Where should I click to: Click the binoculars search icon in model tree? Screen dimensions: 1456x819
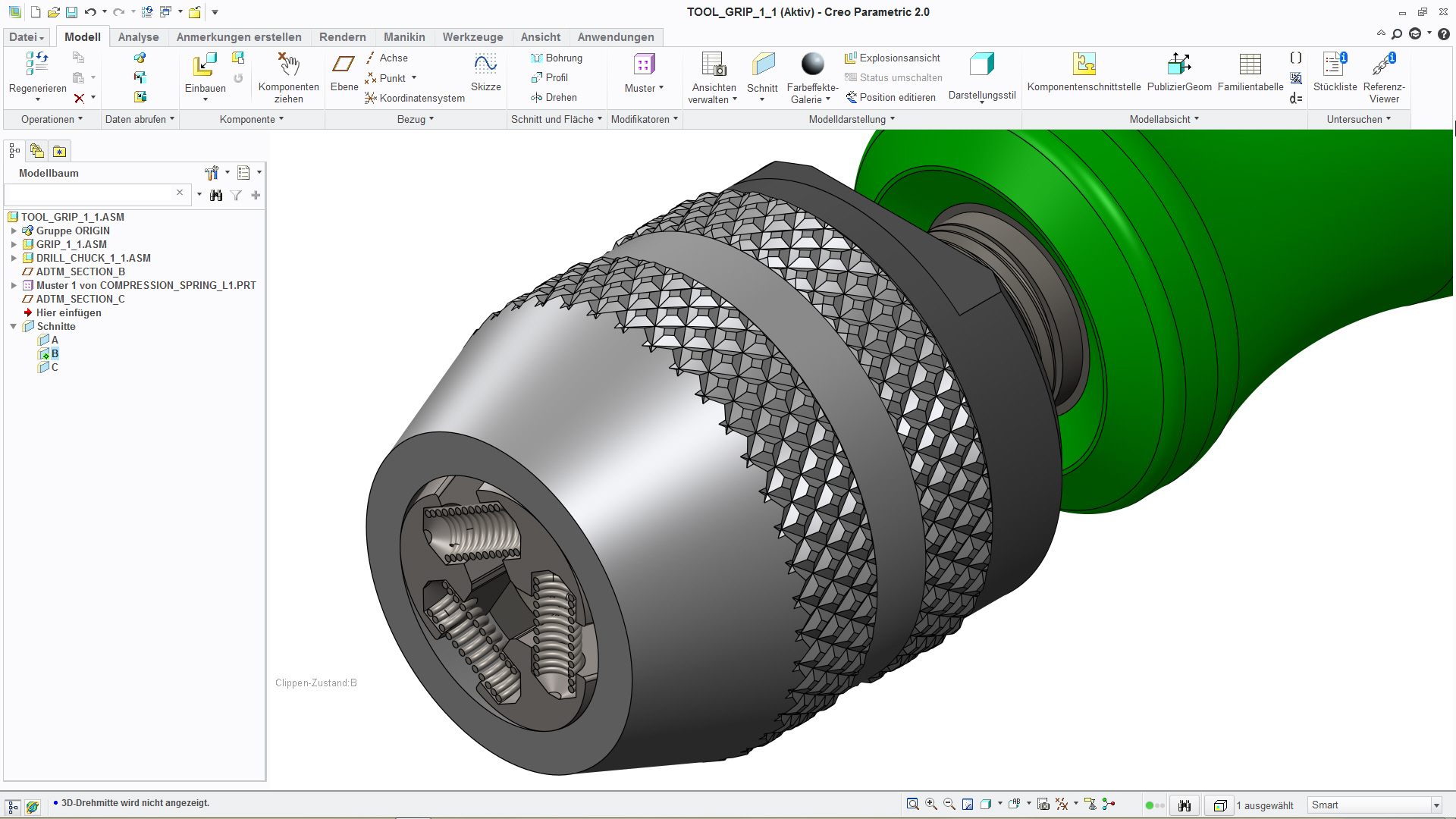pyautogui.click(x=216, y=196)
